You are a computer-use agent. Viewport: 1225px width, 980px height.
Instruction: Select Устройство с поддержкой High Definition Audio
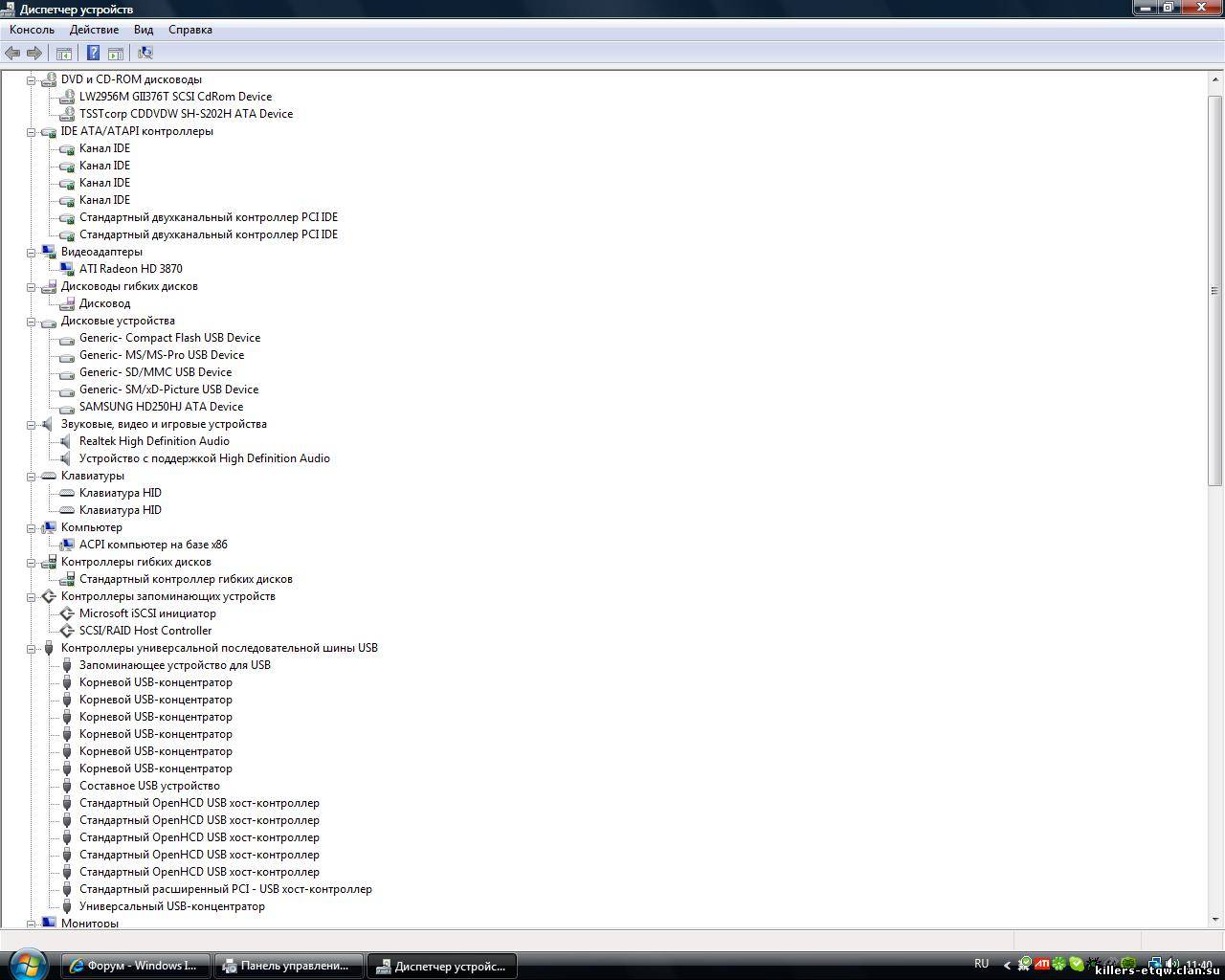204,458
